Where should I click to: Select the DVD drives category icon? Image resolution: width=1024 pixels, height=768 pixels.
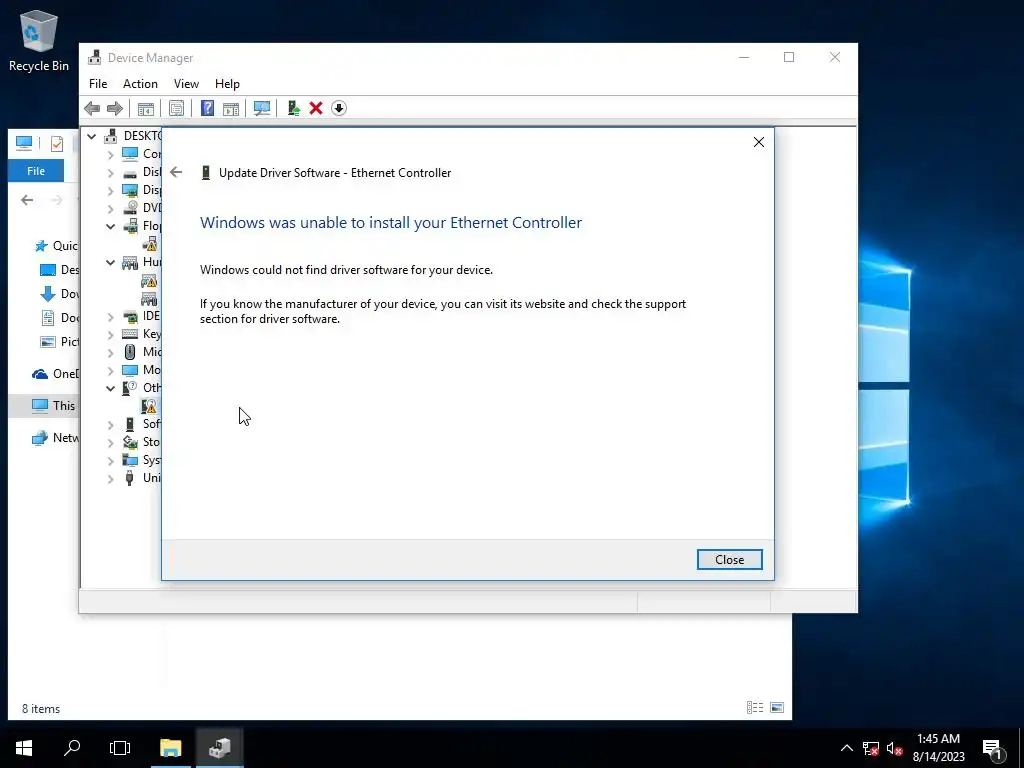tap(130, 208)
